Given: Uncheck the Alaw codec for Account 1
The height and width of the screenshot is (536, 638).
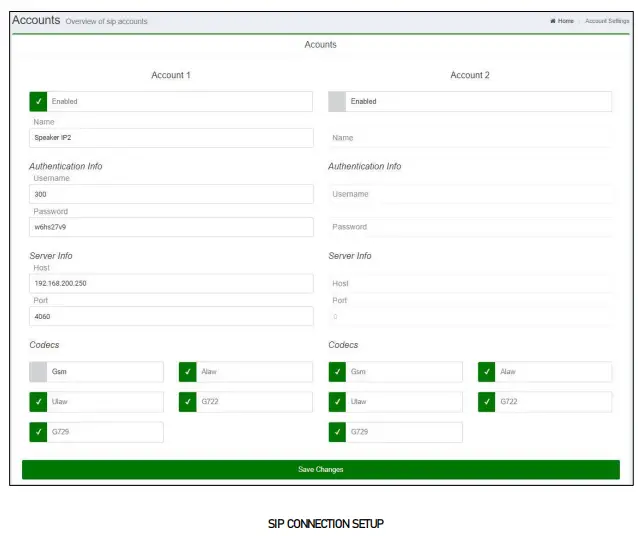Looking at the screenshot, I should [188, 372].
